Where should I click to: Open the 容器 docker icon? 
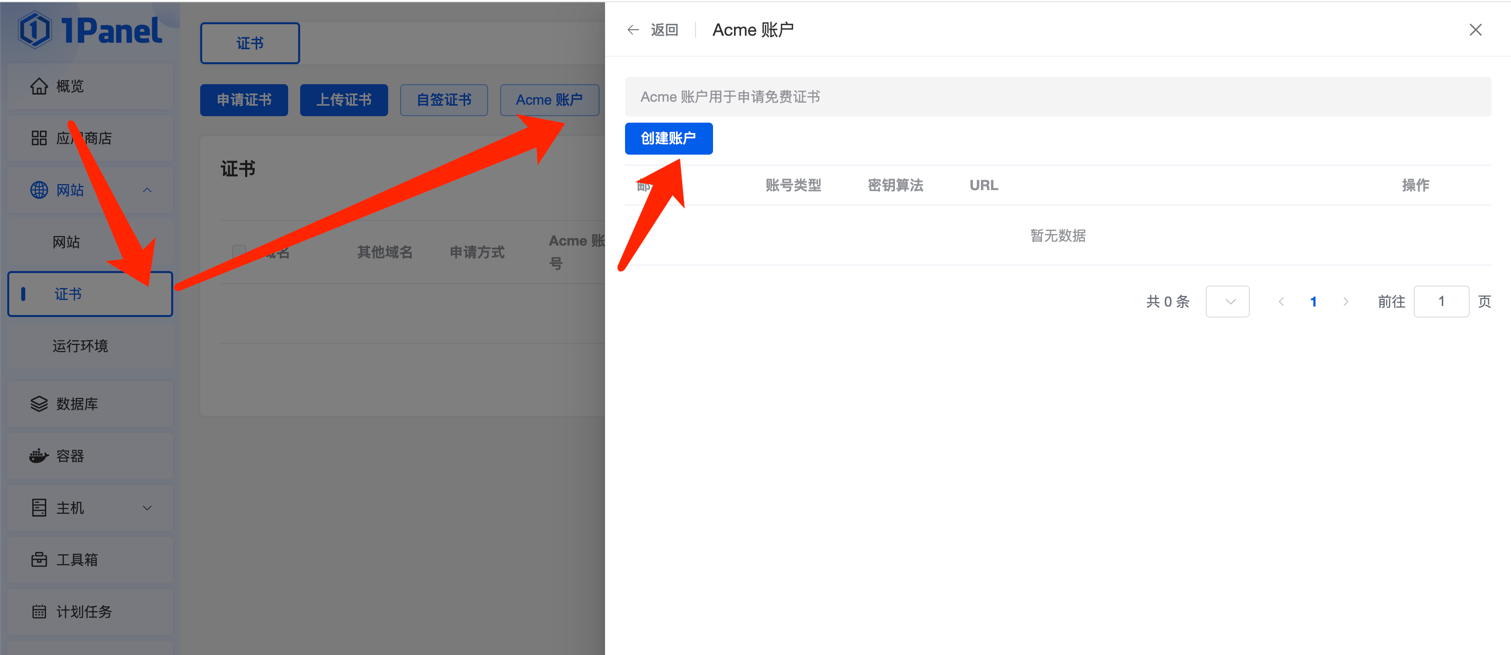tap(39, 456)
